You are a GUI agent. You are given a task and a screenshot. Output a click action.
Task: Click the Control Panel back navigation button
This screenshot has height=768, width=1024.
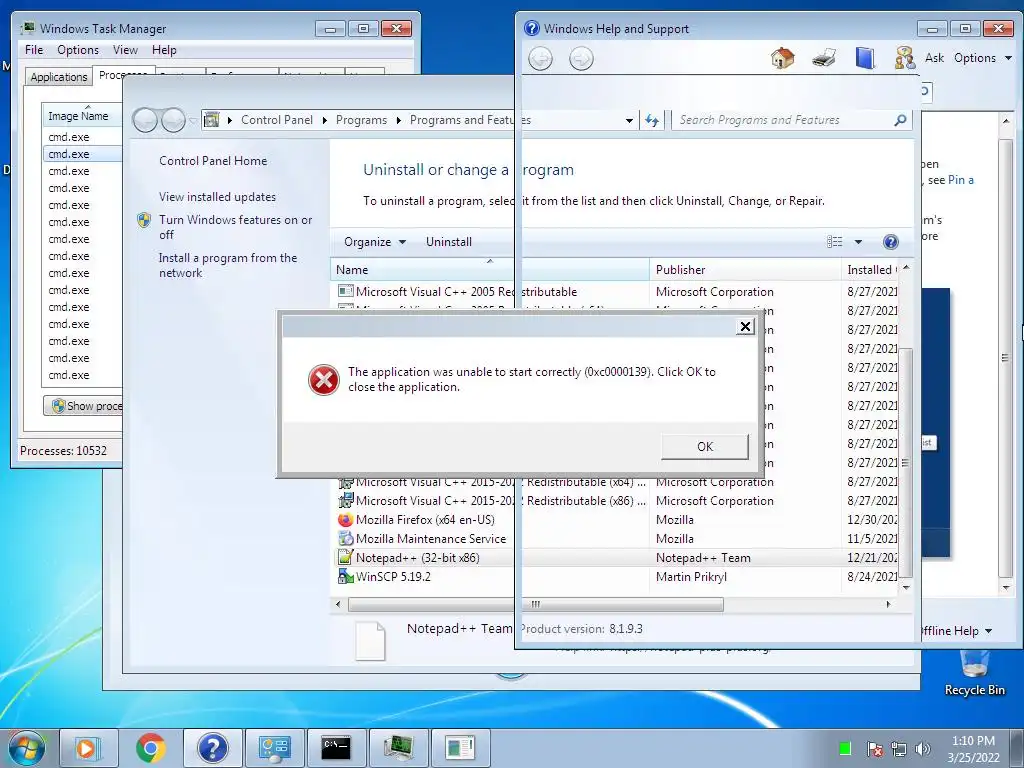click(145, 120)
